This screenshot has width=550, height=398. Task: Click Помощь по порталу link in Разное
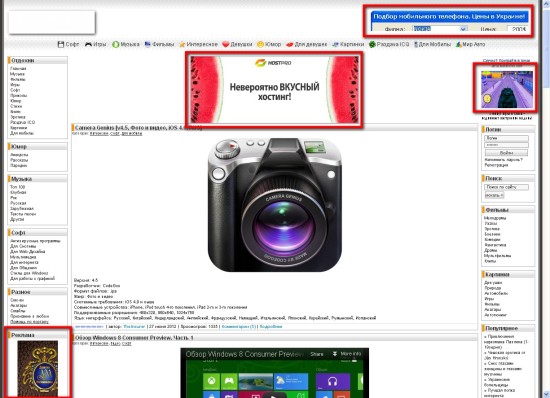29,322
